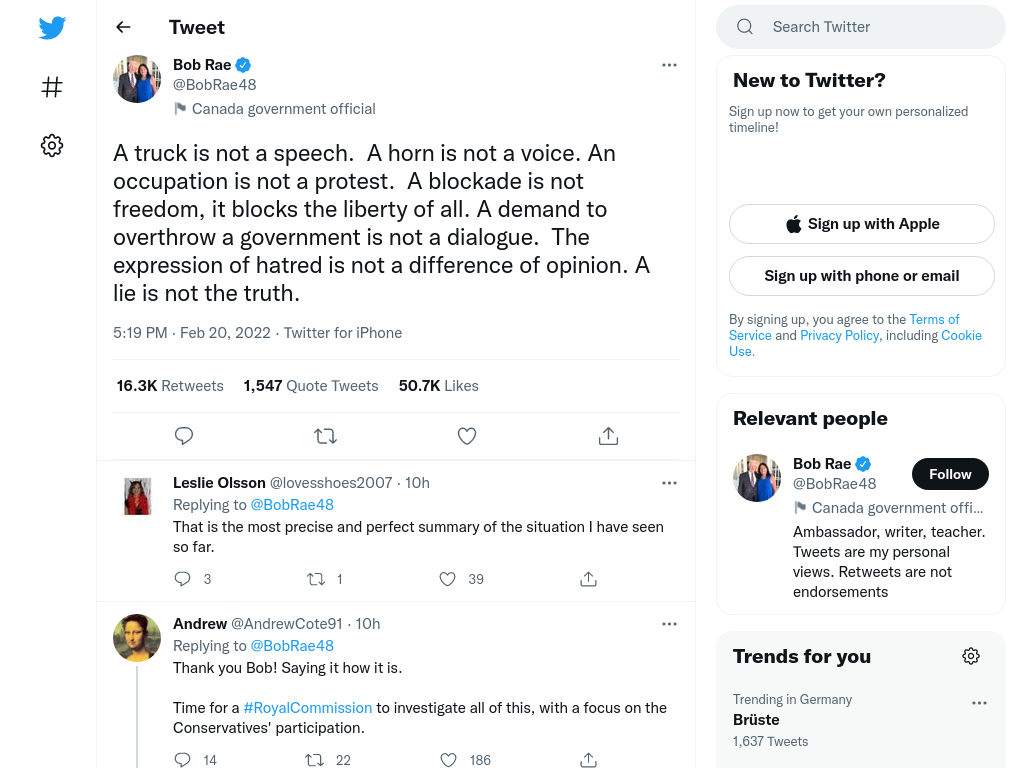Reply to Bob Rae's main tweet
The height and width of the screenshot is (768, 1024).
(x=184, y=436)
